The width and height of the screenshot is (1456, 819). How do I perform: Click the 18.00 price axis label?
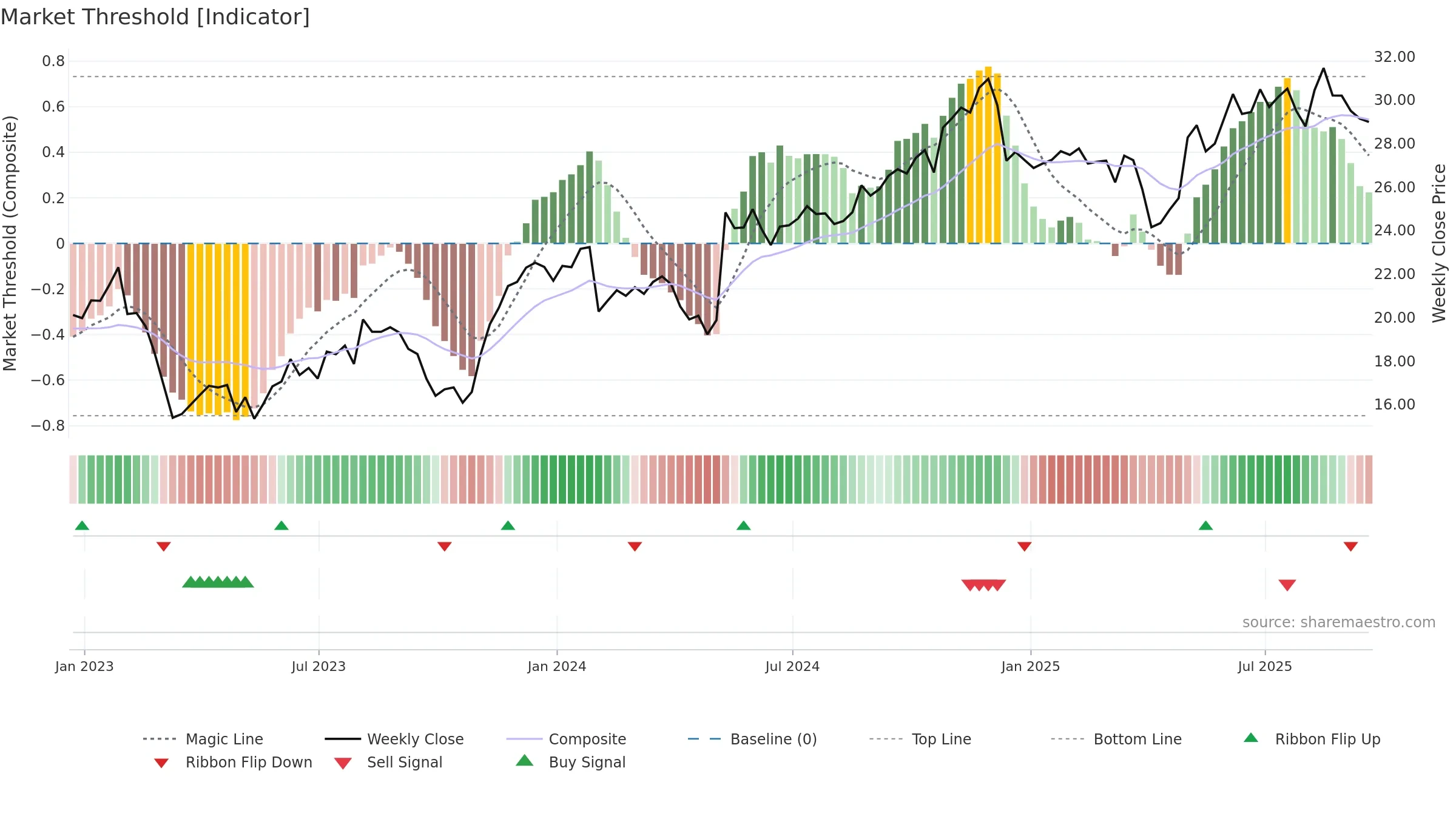coord(1395,362)
